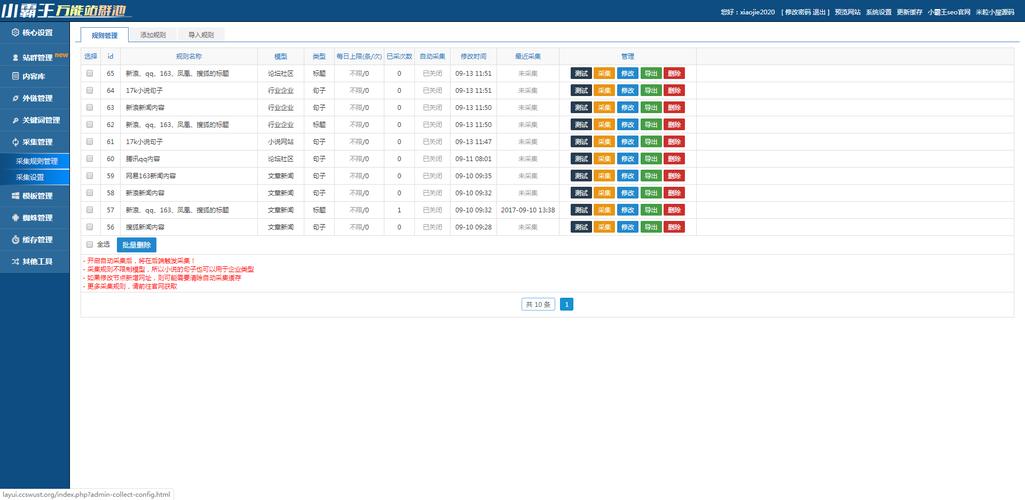The width and height of the screenshot is (1025, 500).
Task: Click the clock icon beside 缓存管理
Action: click(x=16, y=239)
